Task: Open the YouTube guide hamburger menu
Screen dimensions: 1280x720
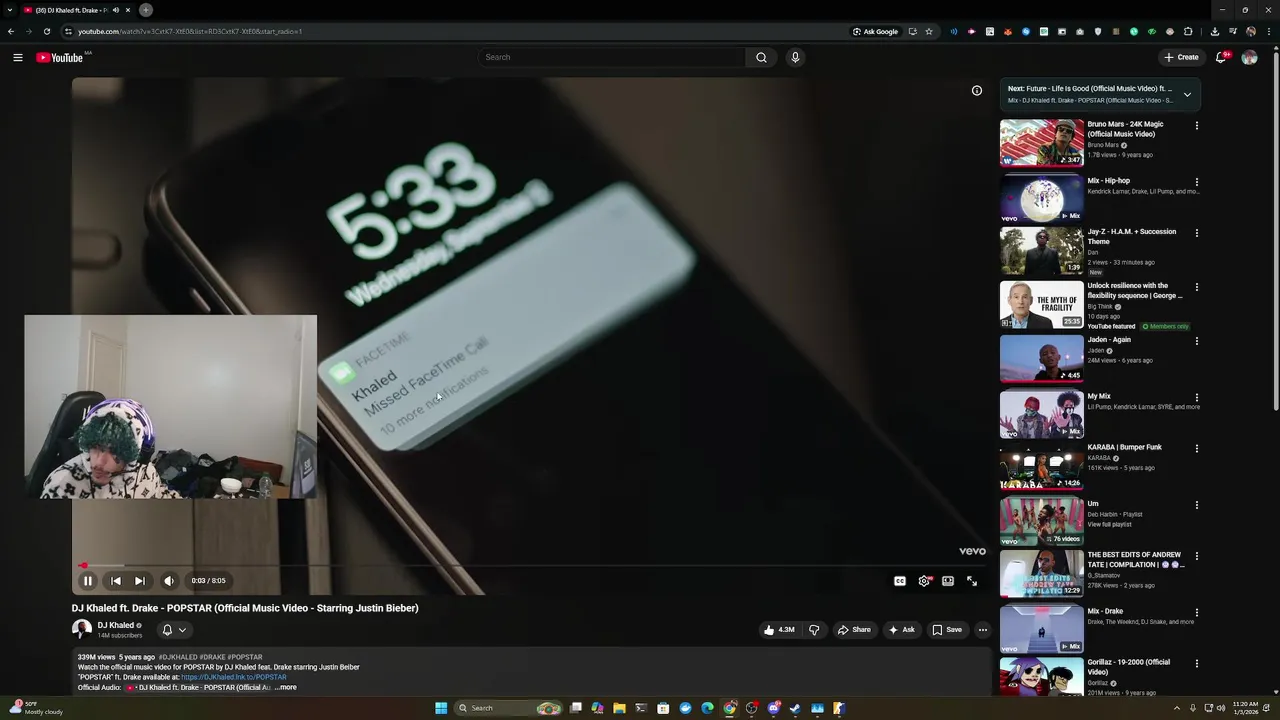Action: coord(18,57)
